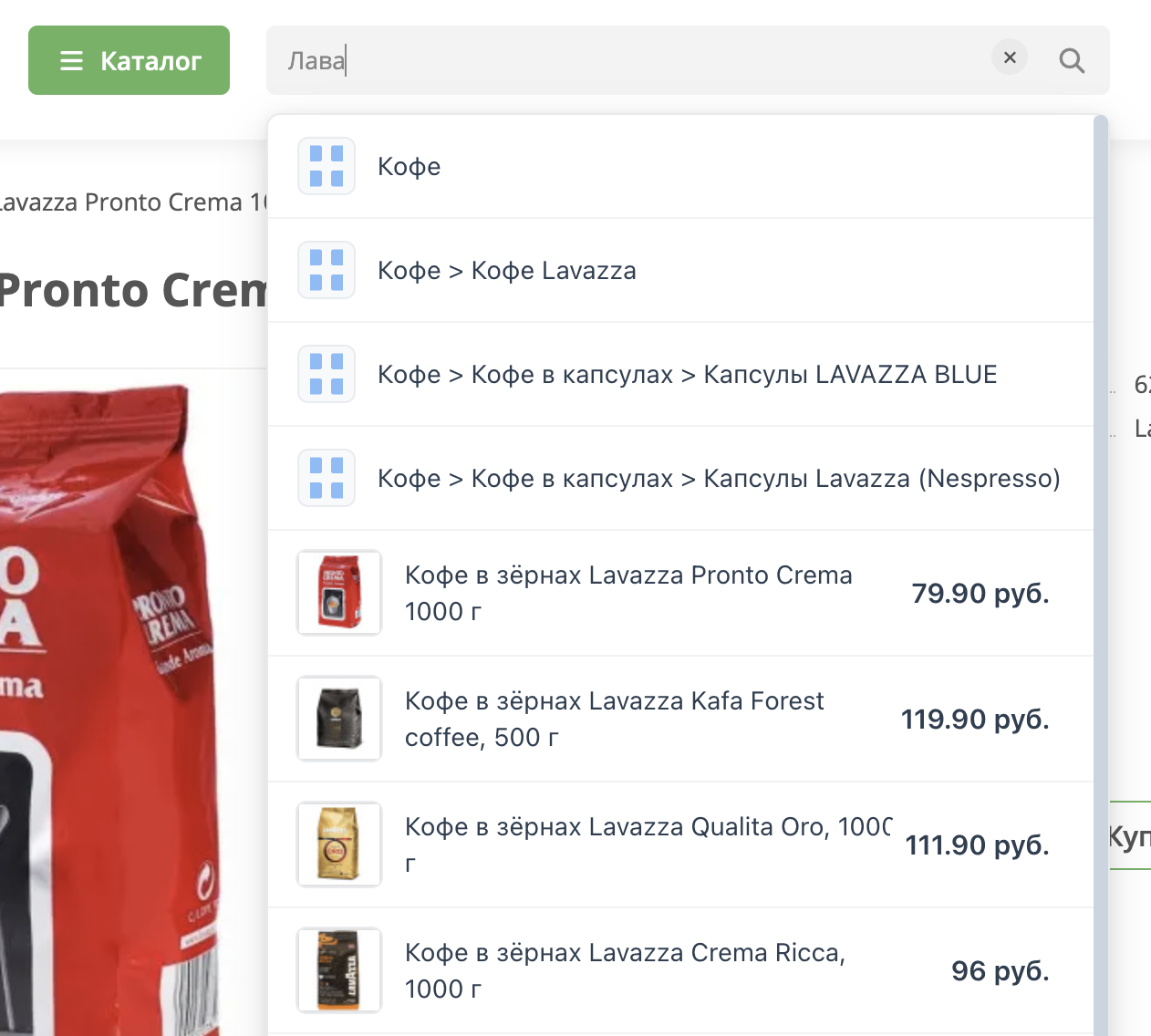Click the hamburger icon in Каталог button
The height and width of the screenshot is (1036, 1151).
coord(71,61)
